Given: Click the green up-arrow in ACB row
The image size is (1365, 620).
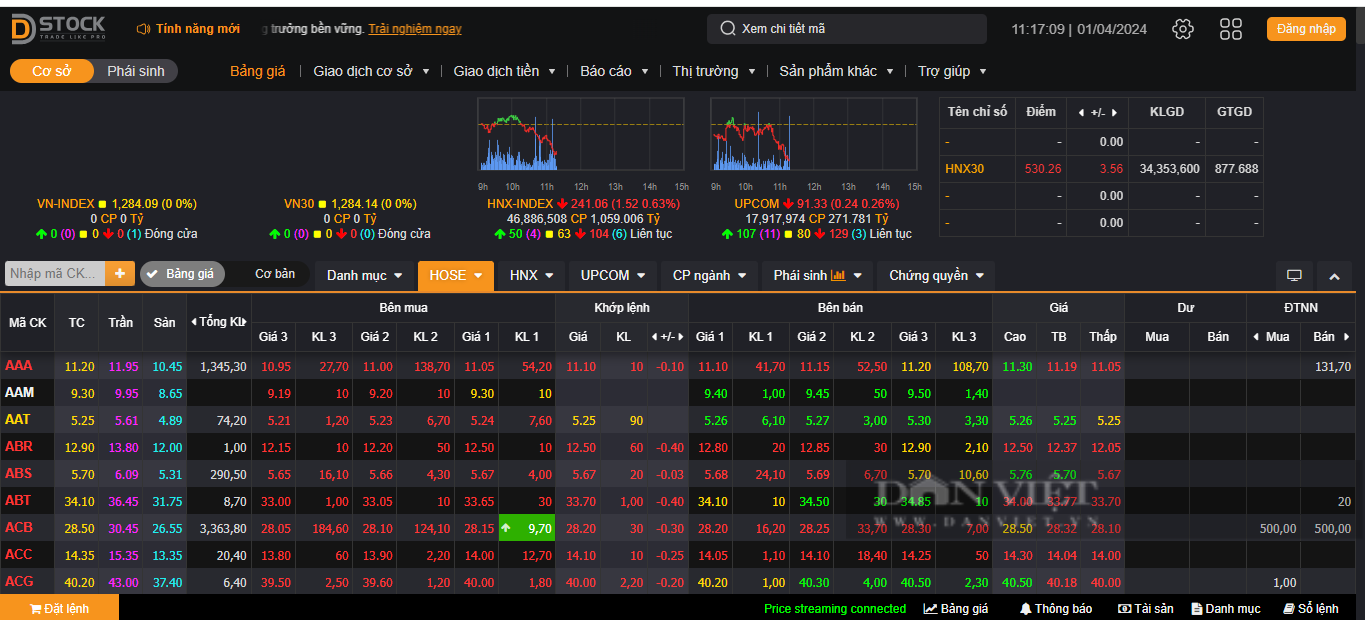Looking at the screenshot, I should (507, 528).
